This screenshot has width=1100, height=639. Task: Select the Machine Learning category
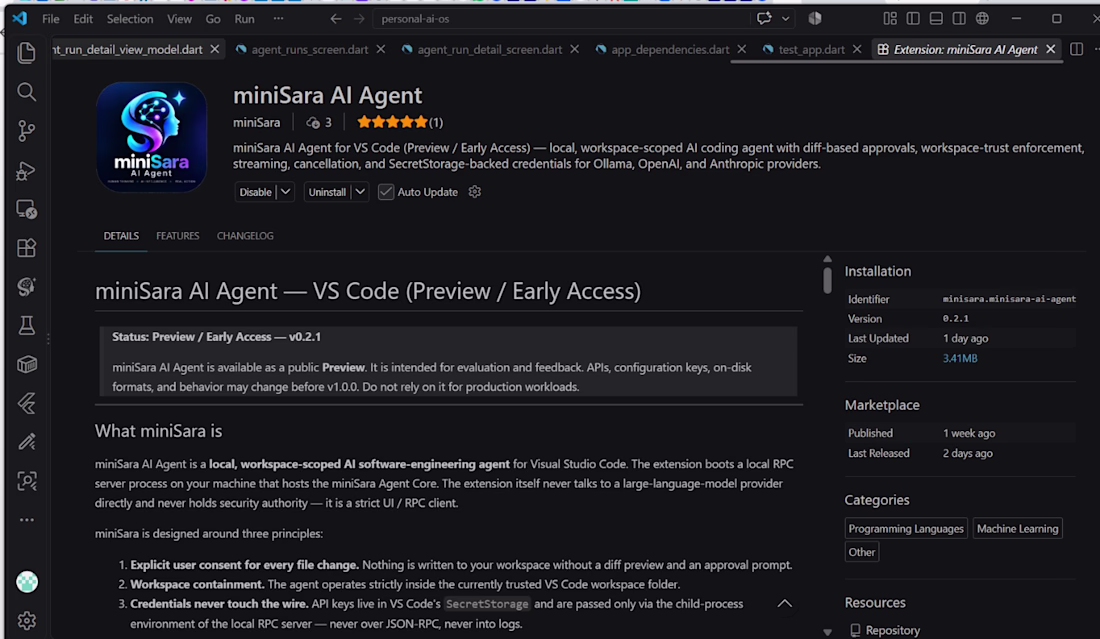(1017, 528)
